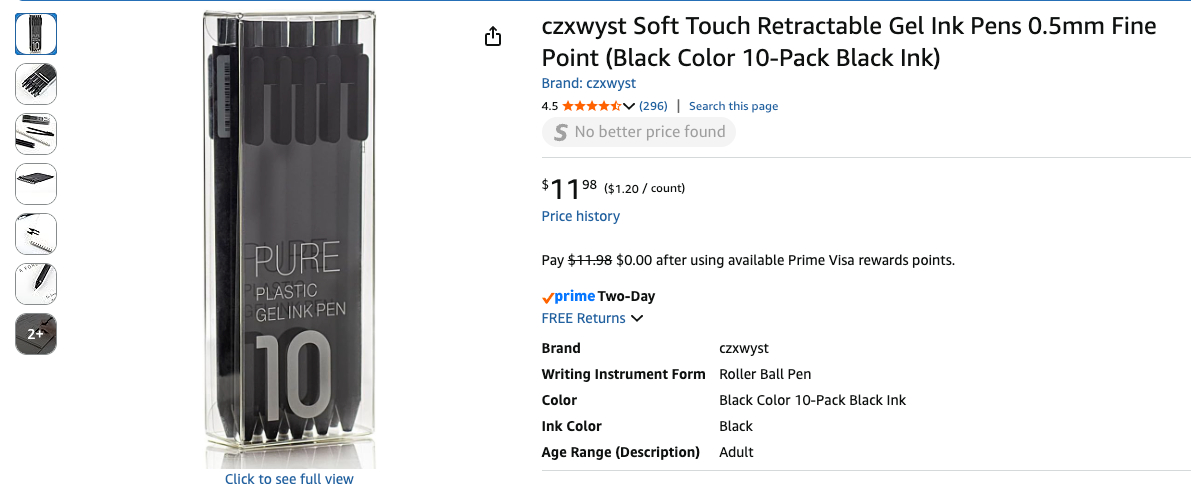Open the fourth thumbnail showing pens laid flat
Viewport: 1191px width, 484px height.
[36, 184]
